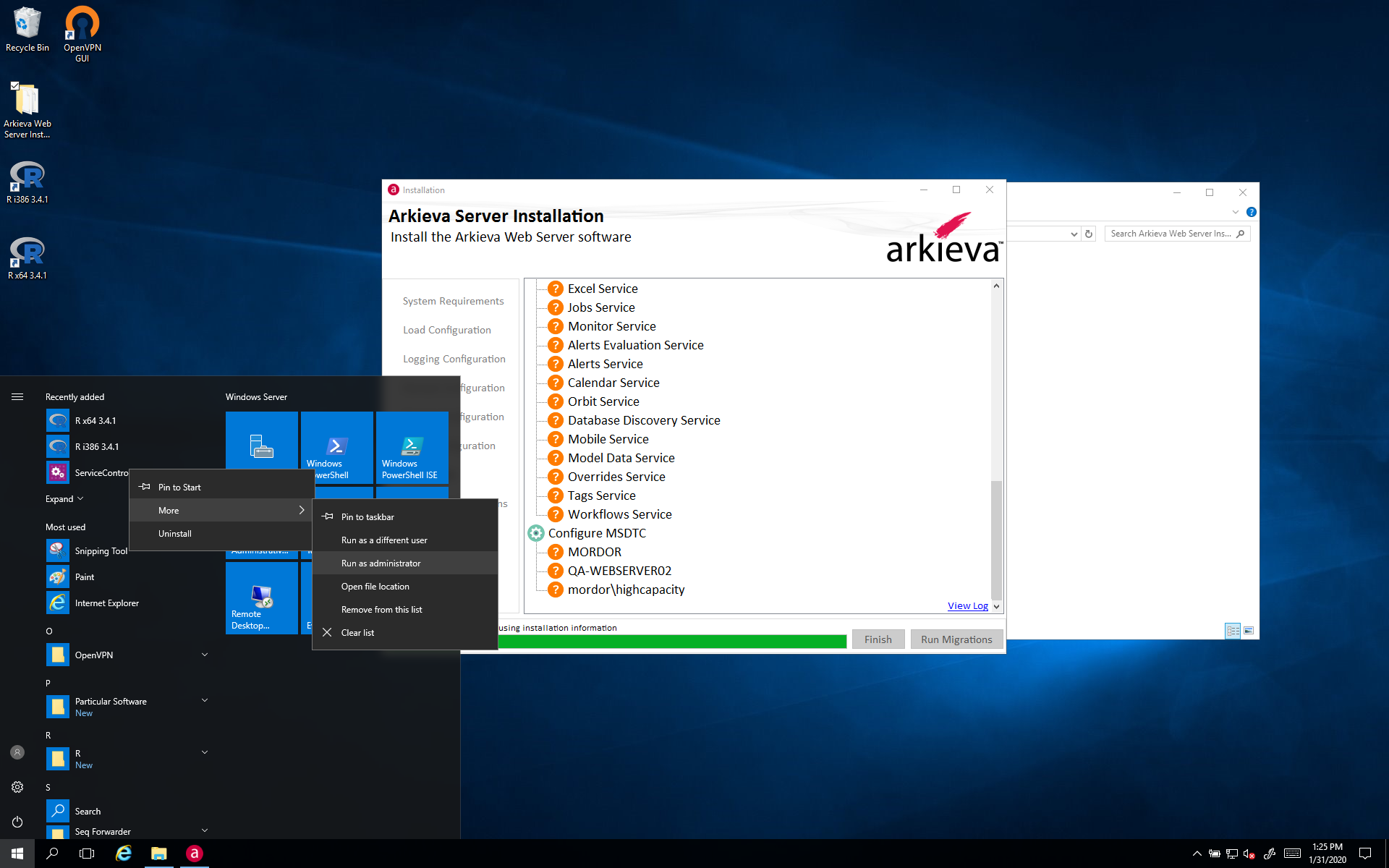Click the Windows Start button
Image resolution: width=1389 pixels, height=868 pixels.
click(17, 854)
